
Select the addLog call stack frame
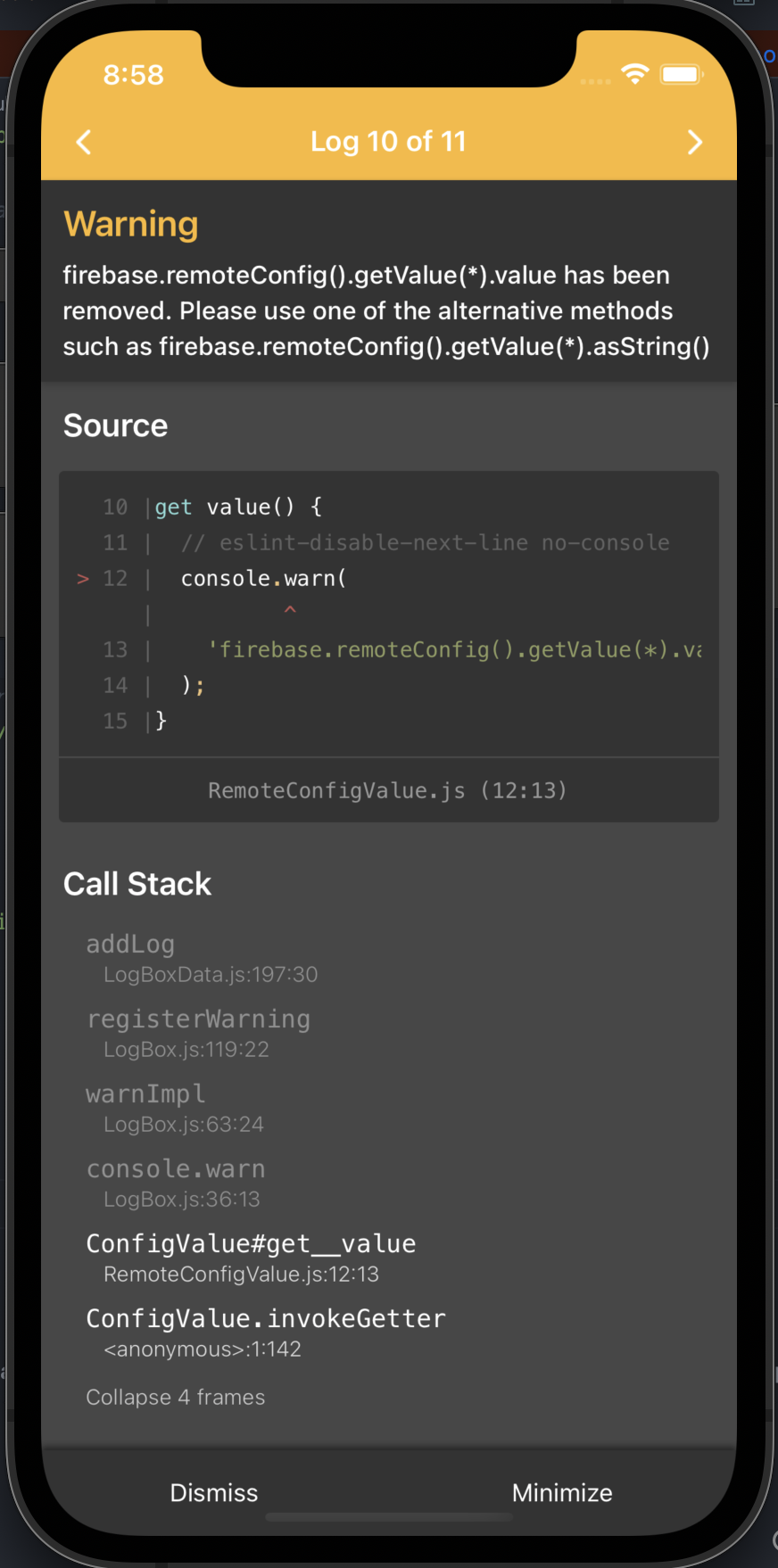130,944
